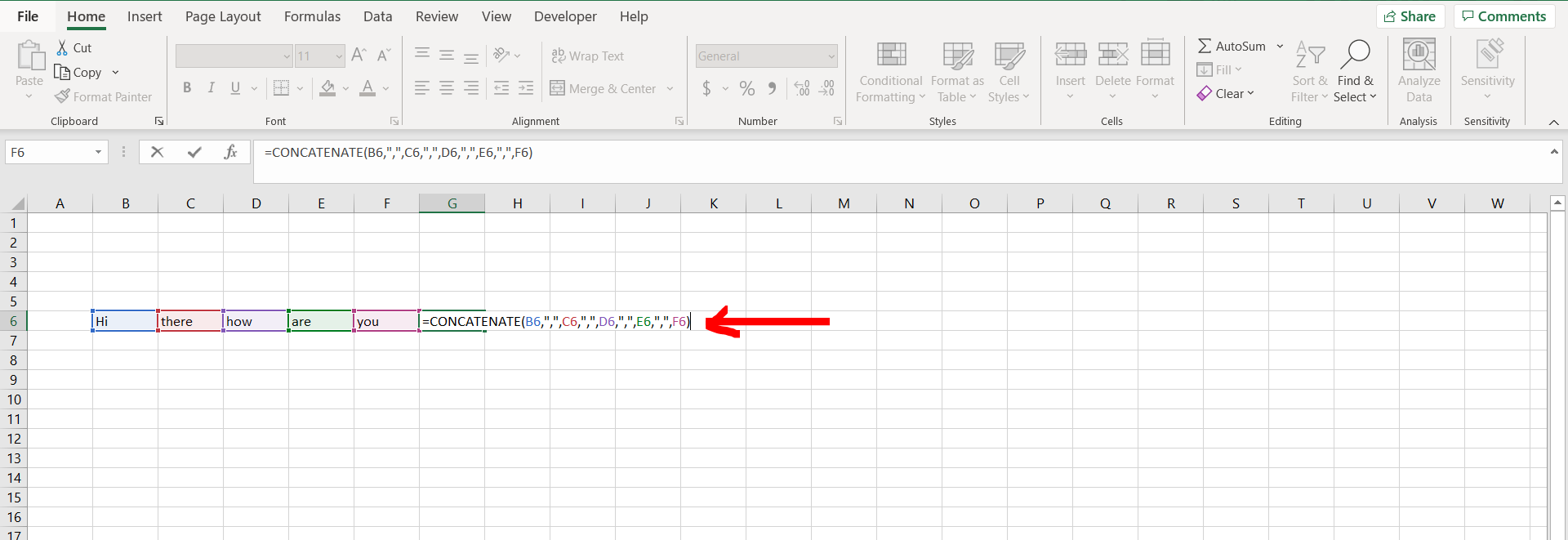Click the Align Left icon
This screenshot has height=540, width=1568.
421,88
